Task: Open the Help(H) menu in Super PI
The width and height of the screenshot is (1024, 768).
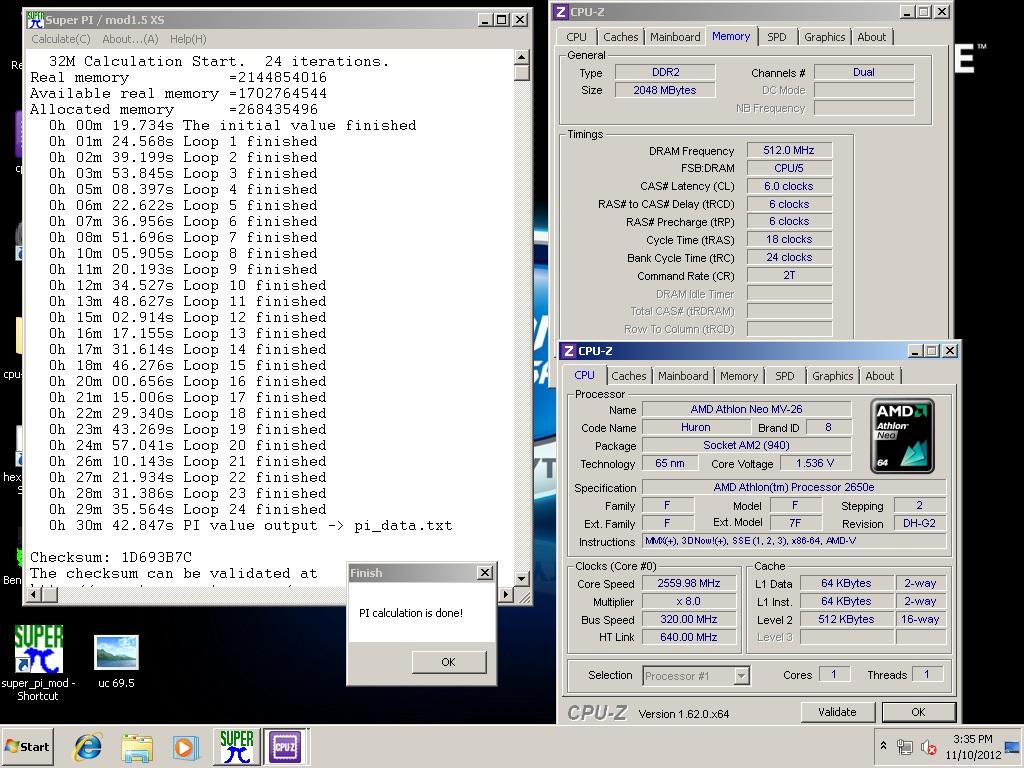Action: (x=188, y=39)
